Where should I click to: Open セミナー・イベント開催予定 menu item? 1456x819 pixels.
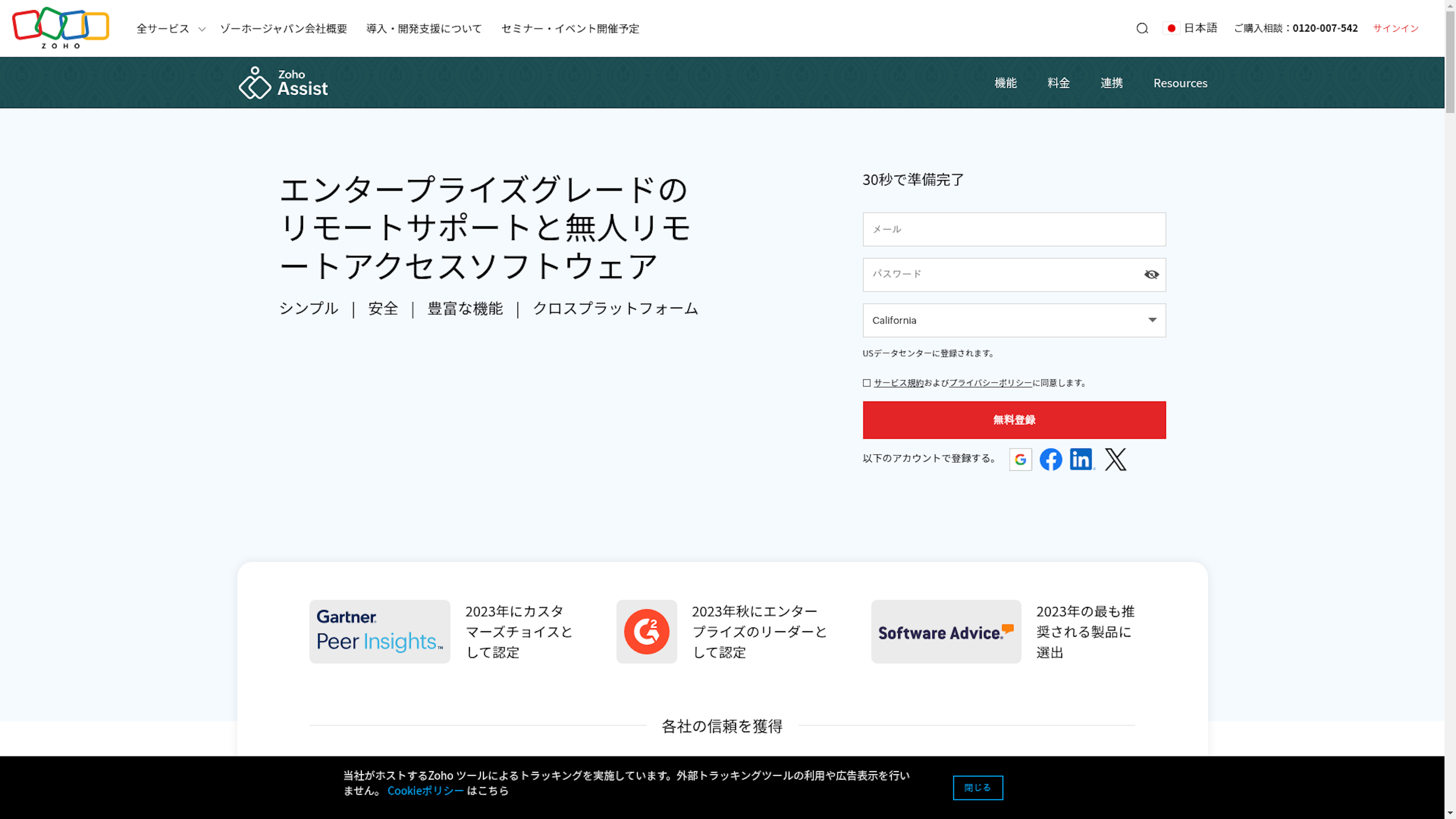click(x=570, y=28)
